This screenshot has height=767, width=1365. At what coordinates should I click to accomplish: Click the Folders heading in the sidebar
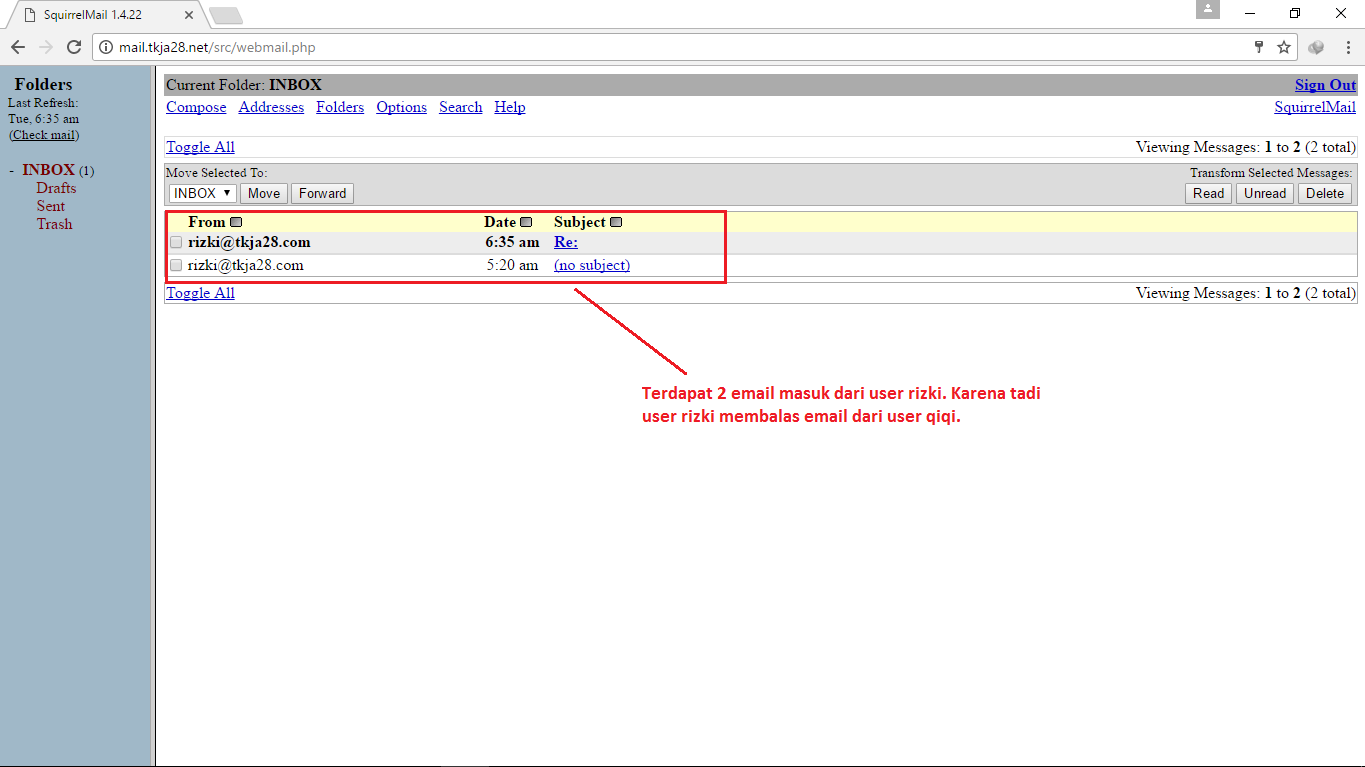tap(44, 85)
